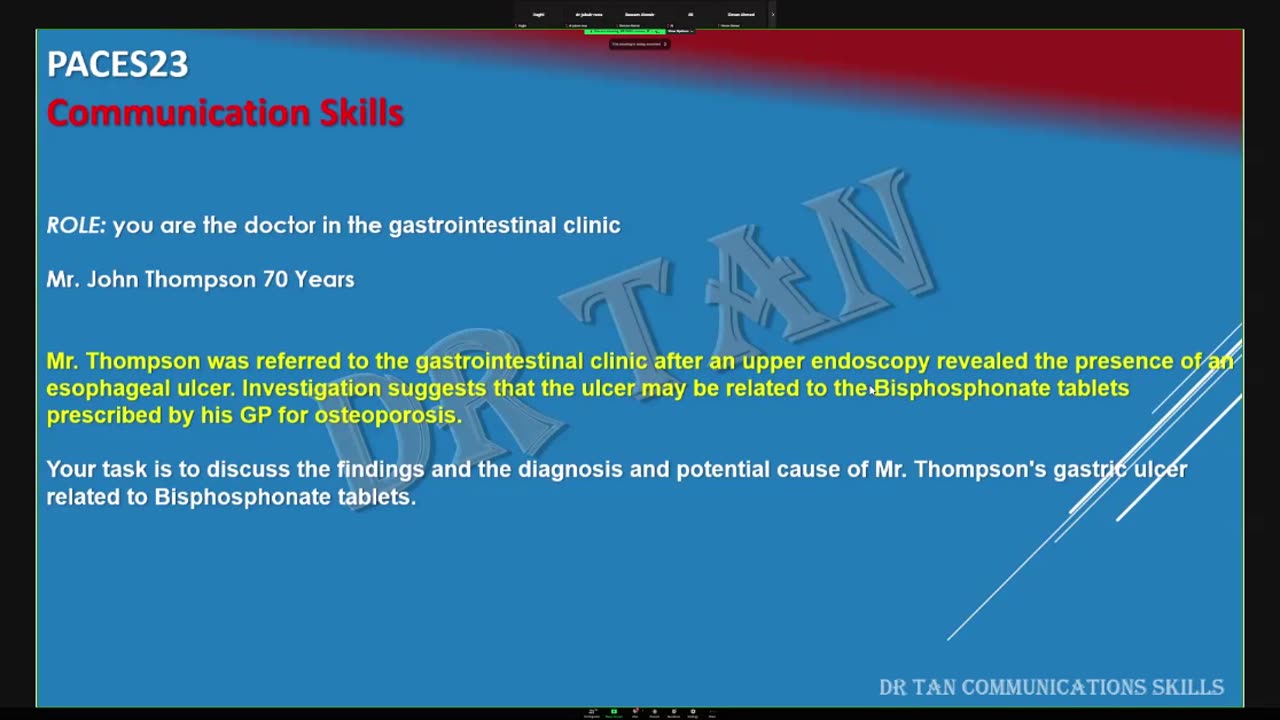The width and height of the screenshot is (1280, 720).
Task: Click the More icon in the meeting toolbar
Action: (x=713, y=713)
